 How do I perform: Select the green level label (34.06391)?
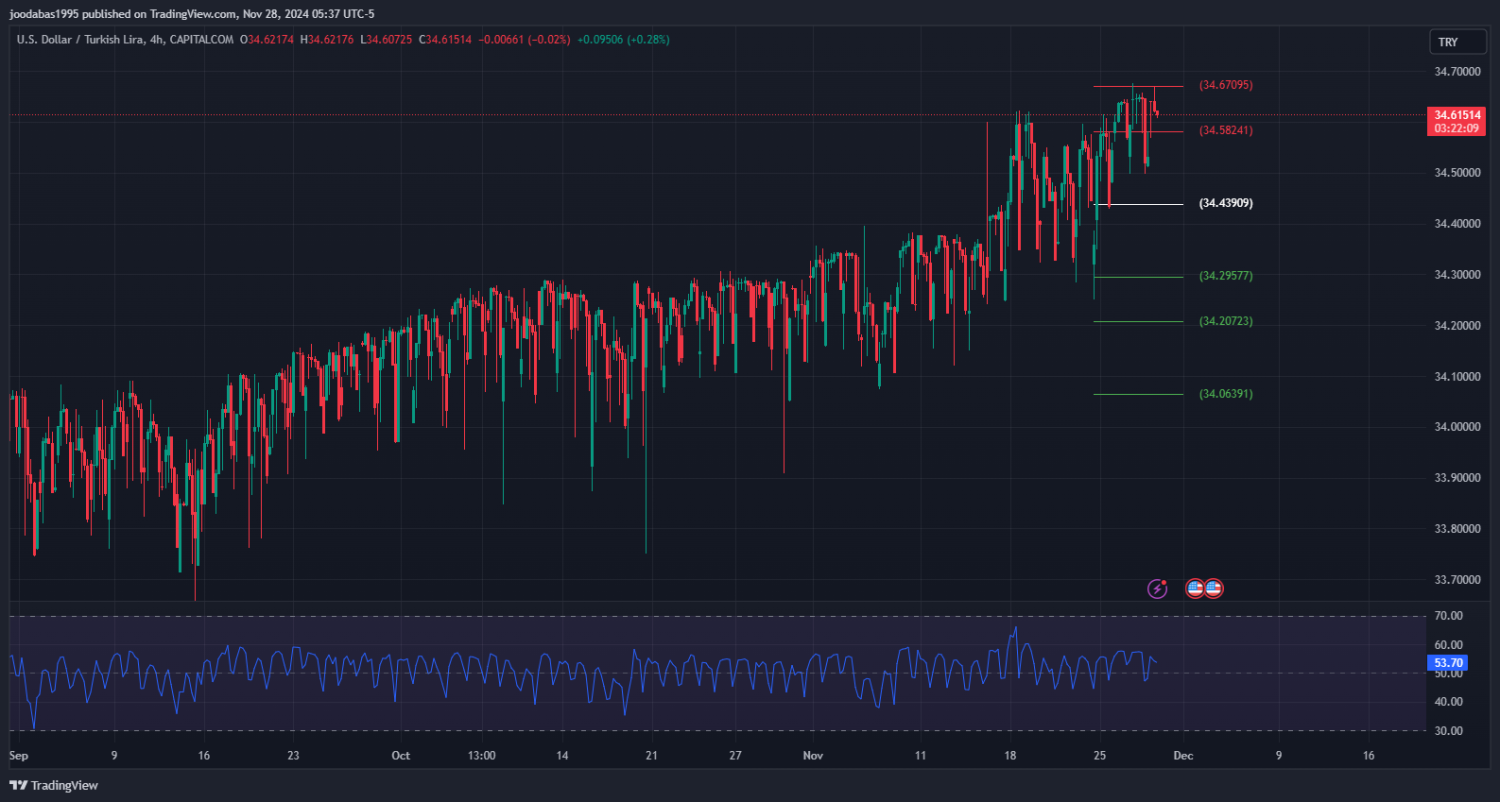click(x=1225, y=394)
